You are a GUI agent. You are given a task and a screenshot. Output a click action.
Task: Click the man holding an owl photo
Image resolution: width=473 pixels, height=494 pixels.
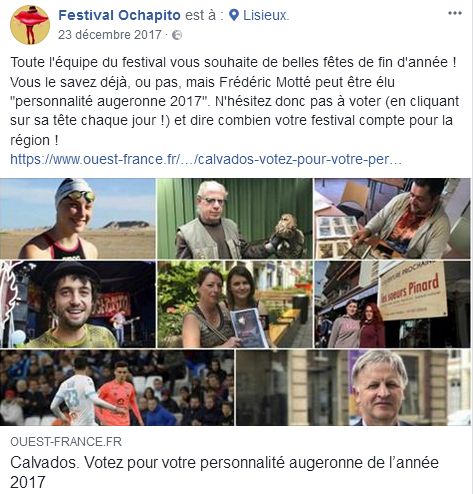click(x=235, y=219)
